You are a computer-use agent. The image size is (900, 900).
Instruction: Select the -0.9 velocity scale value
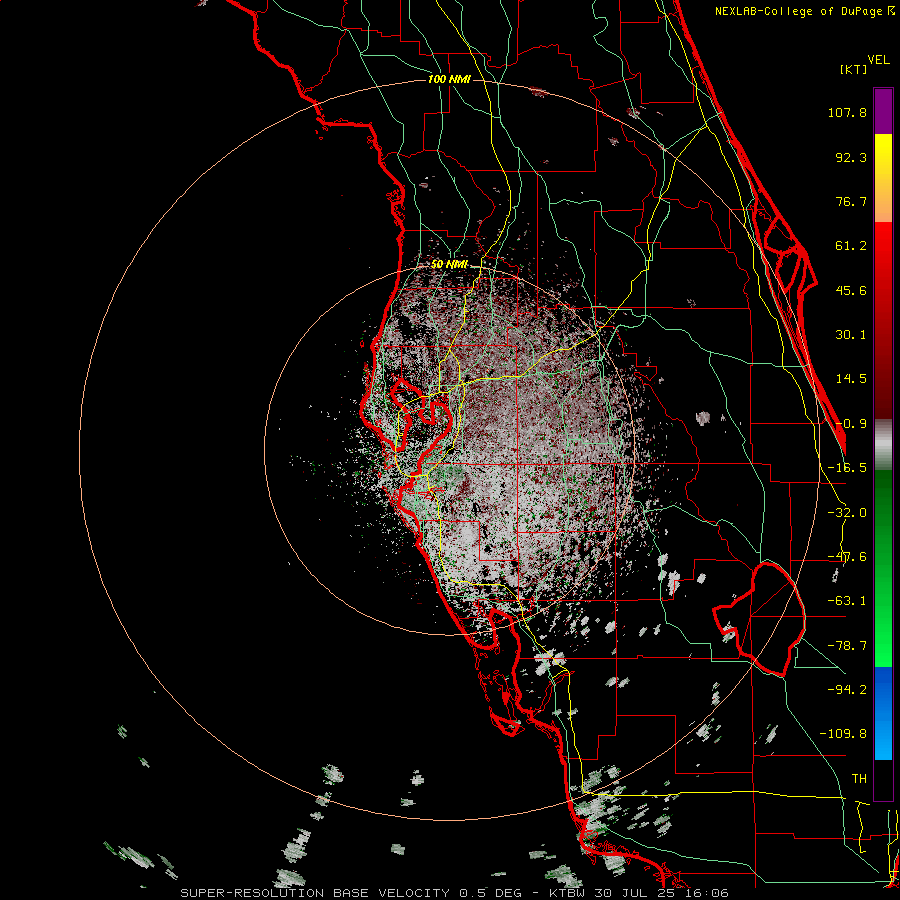tap(851, 424)
